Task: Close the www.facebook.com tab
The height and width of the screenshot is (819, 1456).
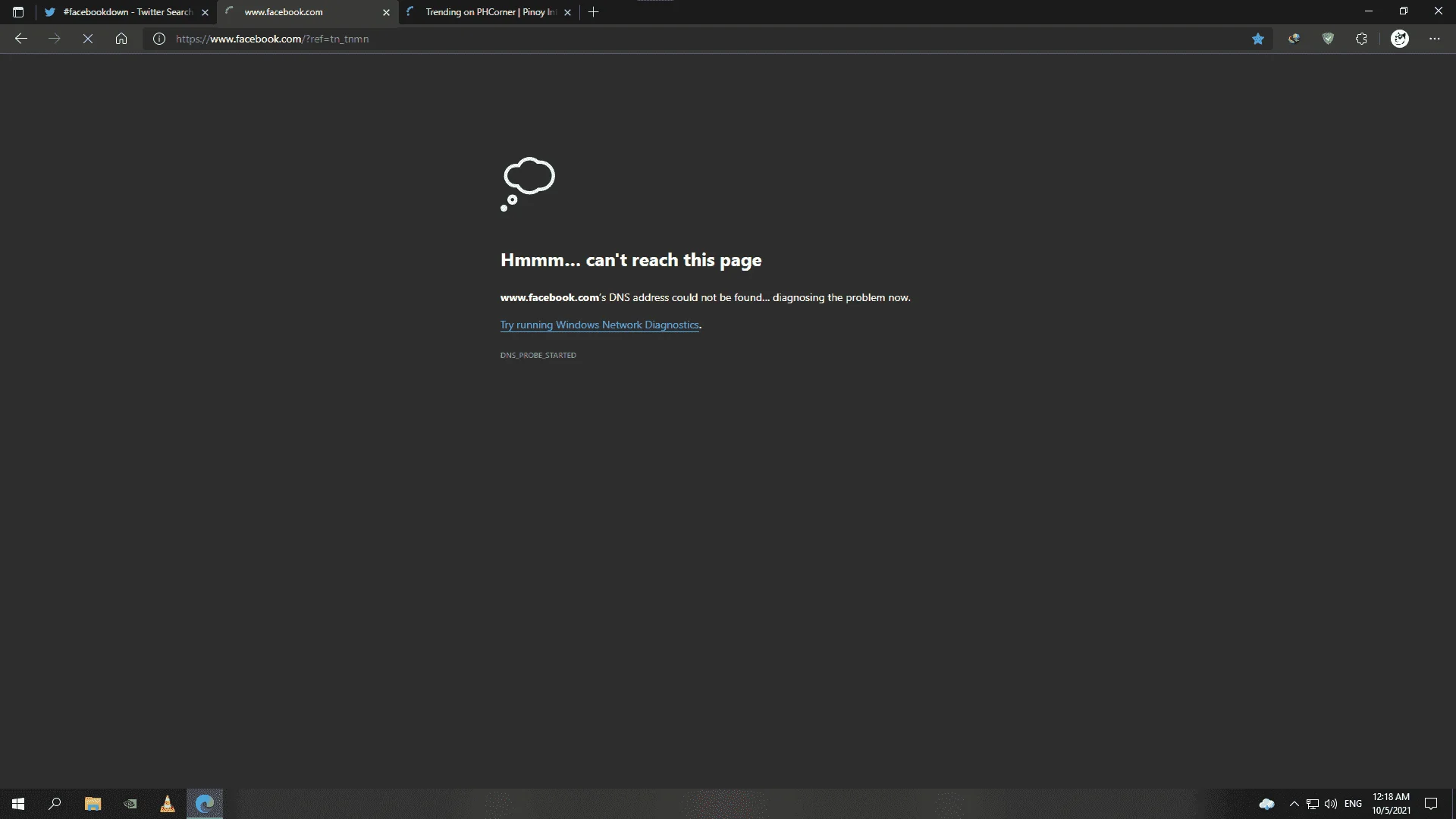Action: pyautogui.click(x=386, y=12)
